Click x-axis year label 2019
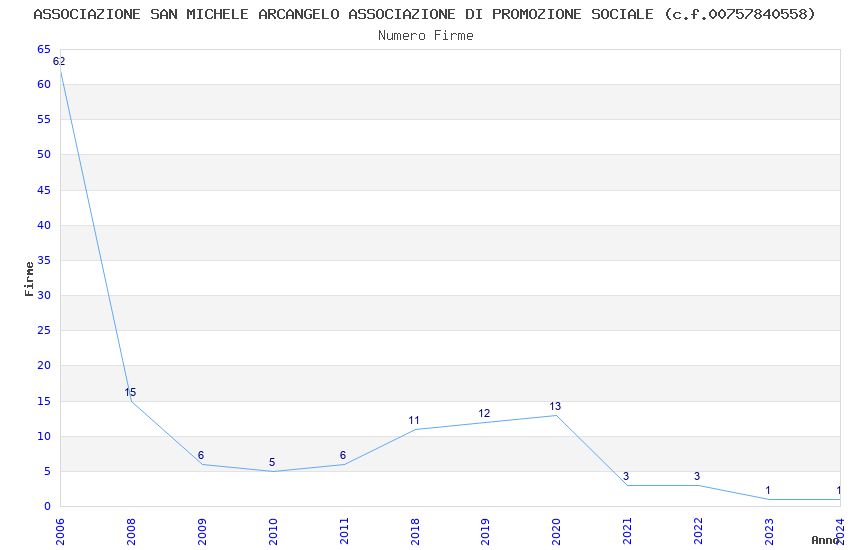This screenshot has width=850, height=550. [485, 531]
